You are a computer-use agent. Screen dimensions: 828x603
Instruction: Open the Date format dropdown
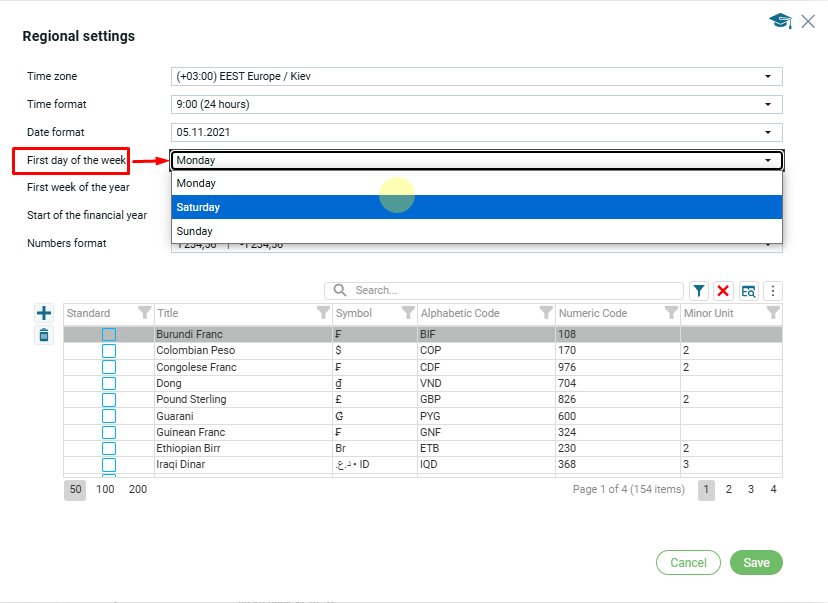point(767,132)
